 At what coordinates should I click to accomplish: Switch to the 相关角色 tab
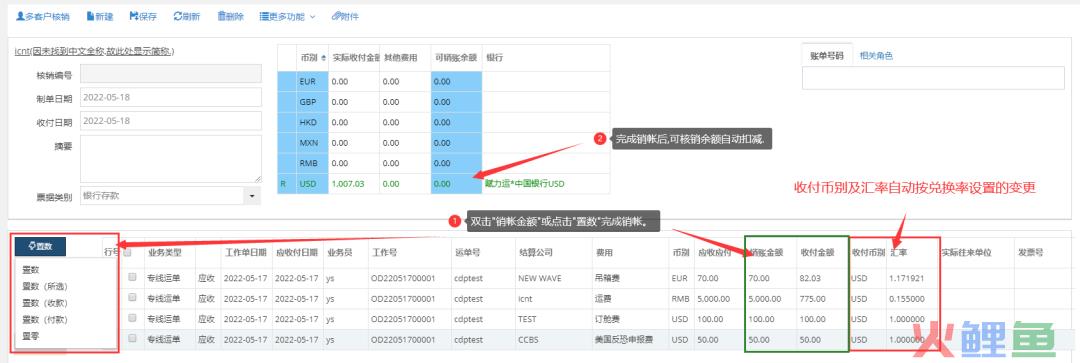[877, 56]
